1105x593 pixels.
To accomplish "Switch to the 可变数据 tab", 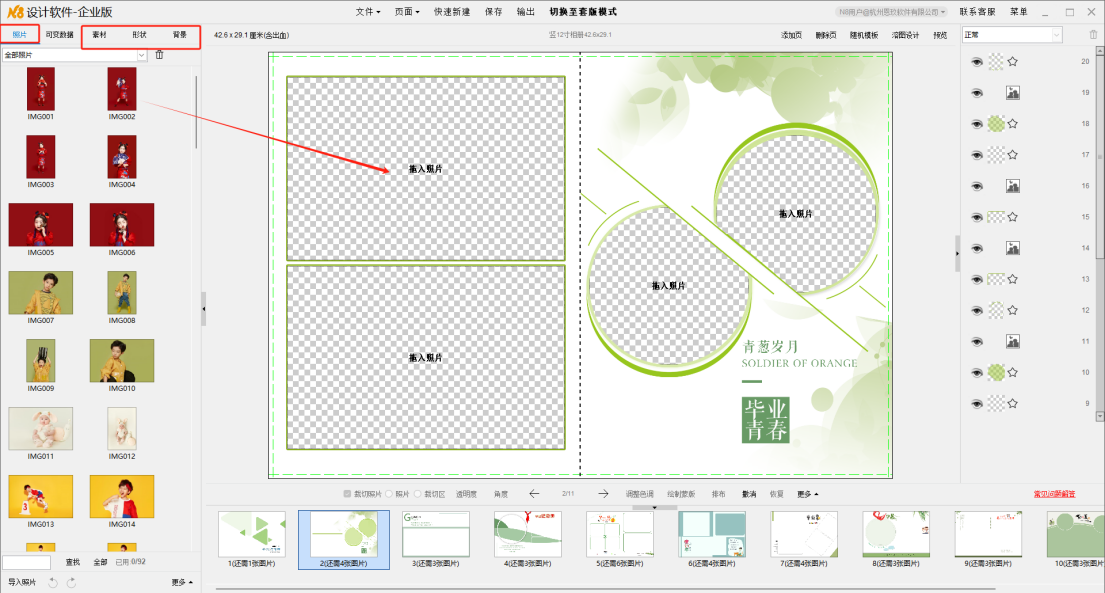I will (x=59, y=35).
